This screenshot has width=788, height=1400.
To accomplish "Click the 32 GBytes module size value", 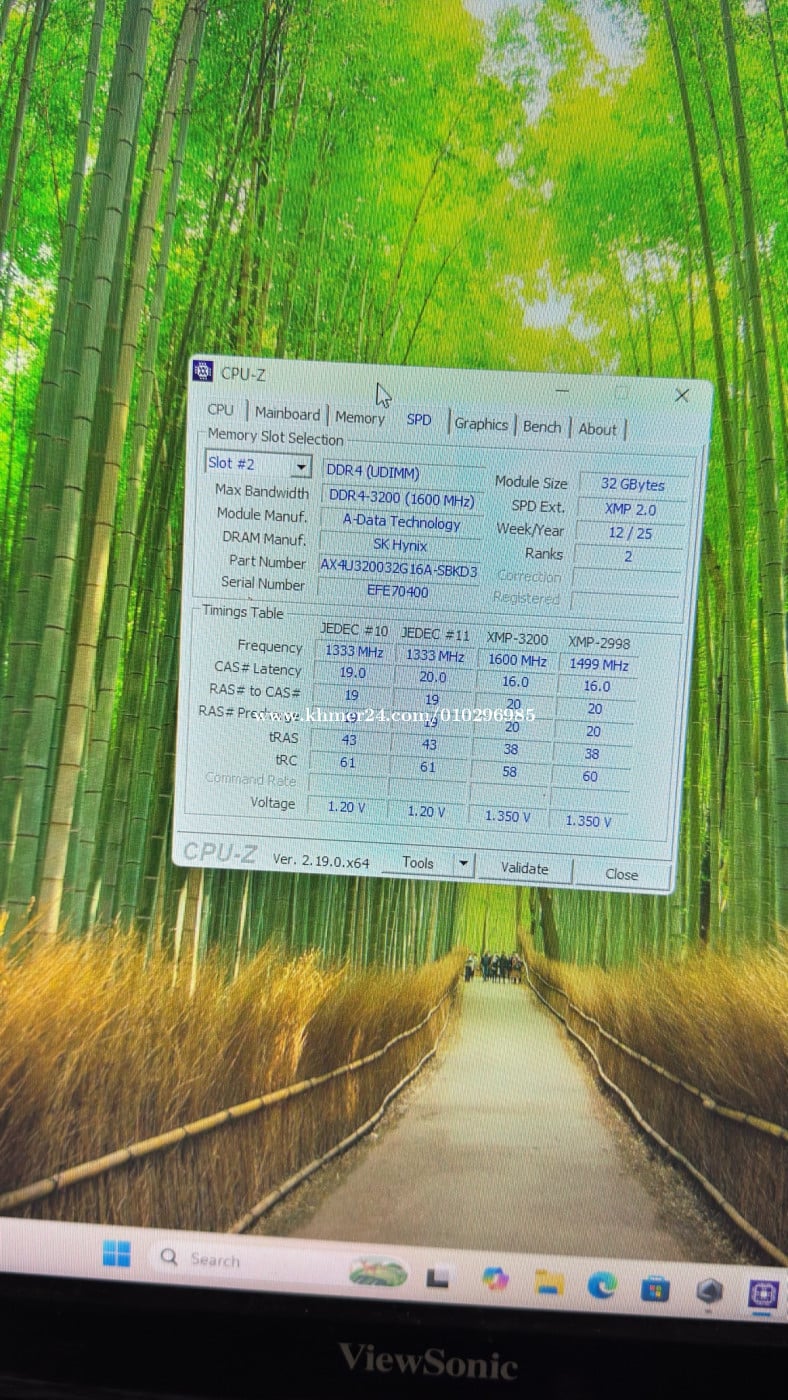I will point(633,484).
